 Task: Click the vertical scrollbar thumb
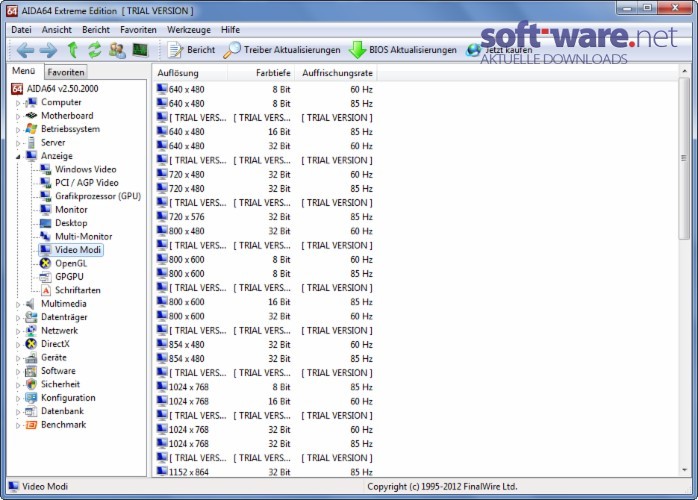click(684, 159)
